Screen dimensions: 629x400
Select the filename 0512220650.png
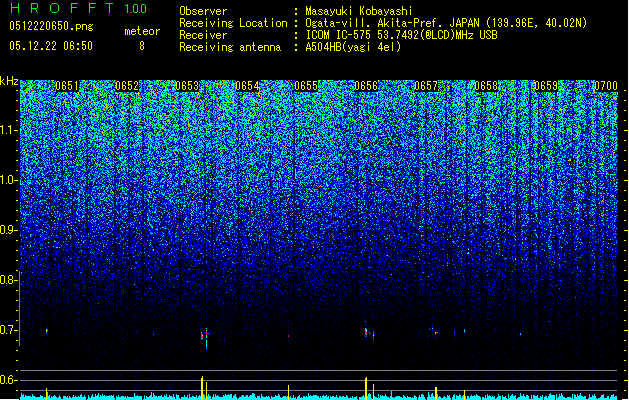51,26
